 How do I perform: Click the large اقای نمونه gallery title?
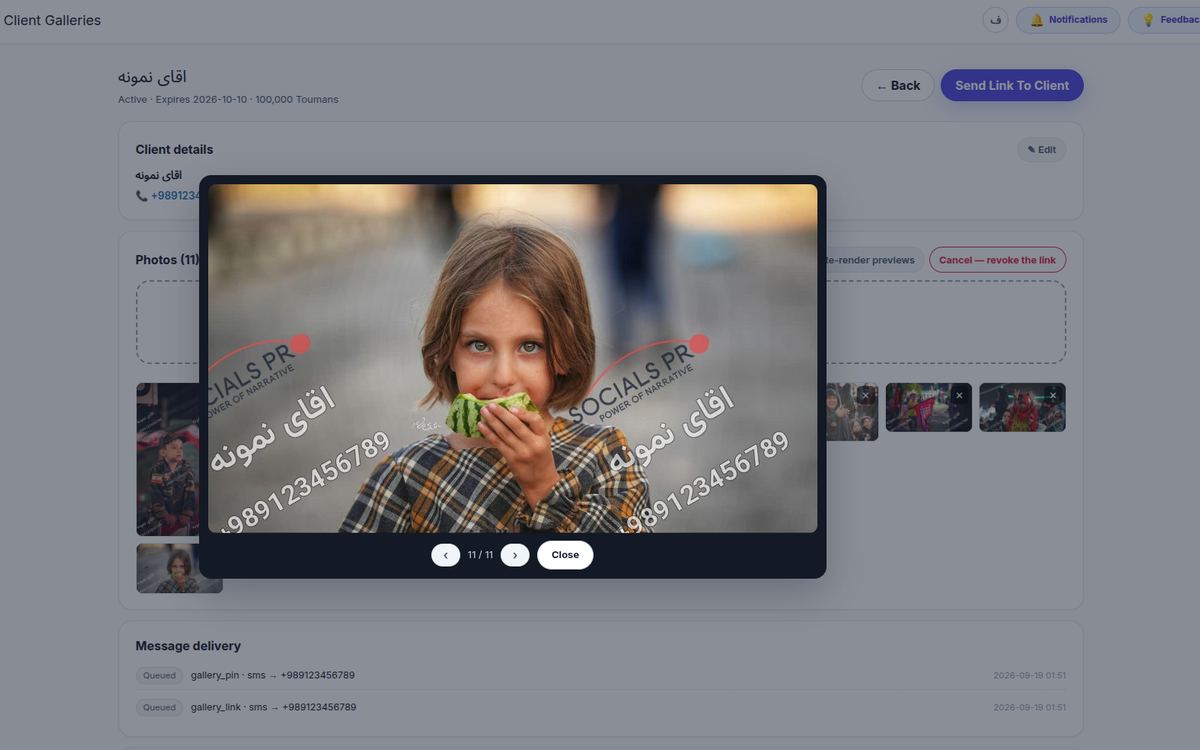coord(152,77)
